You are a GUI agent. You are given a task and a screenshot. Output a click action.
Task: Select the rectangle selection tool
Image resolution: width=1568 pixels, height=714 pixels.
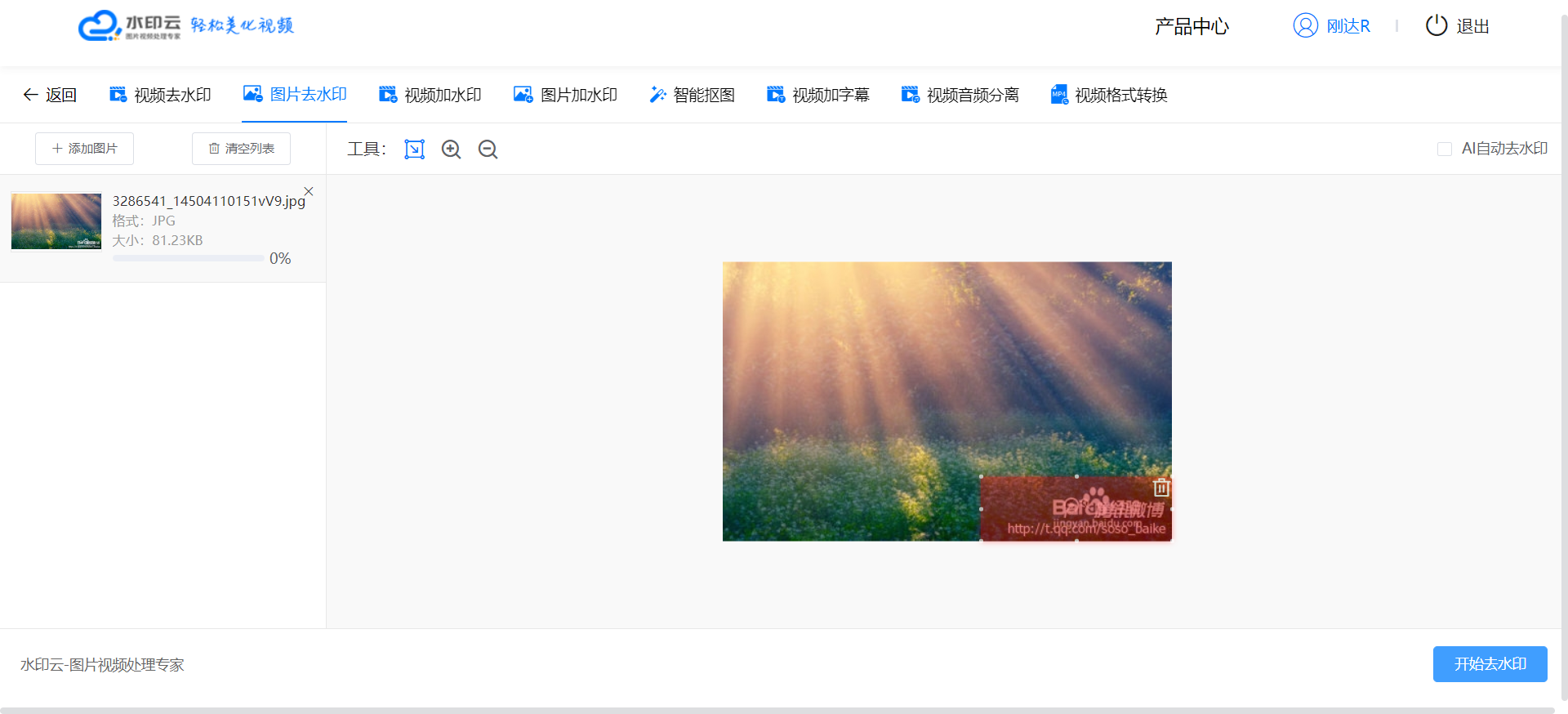415,149
